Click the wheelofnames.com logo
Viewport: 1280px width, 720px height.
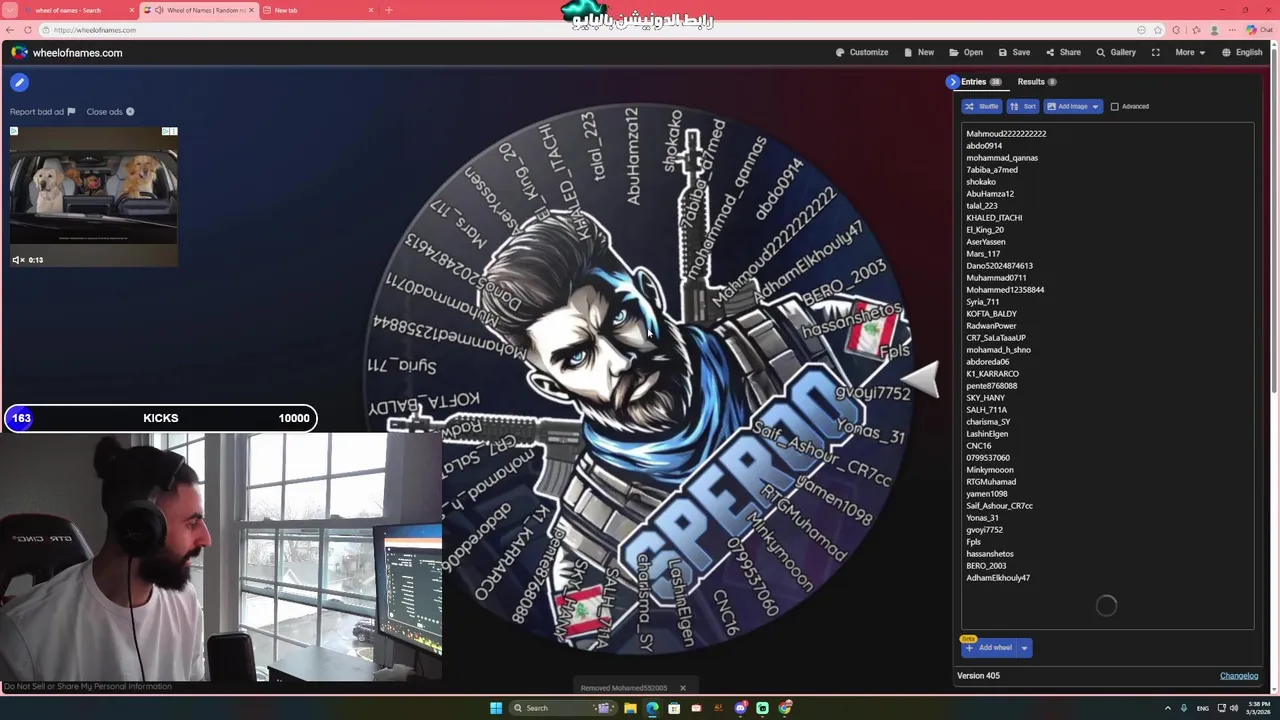coord(67,53)
